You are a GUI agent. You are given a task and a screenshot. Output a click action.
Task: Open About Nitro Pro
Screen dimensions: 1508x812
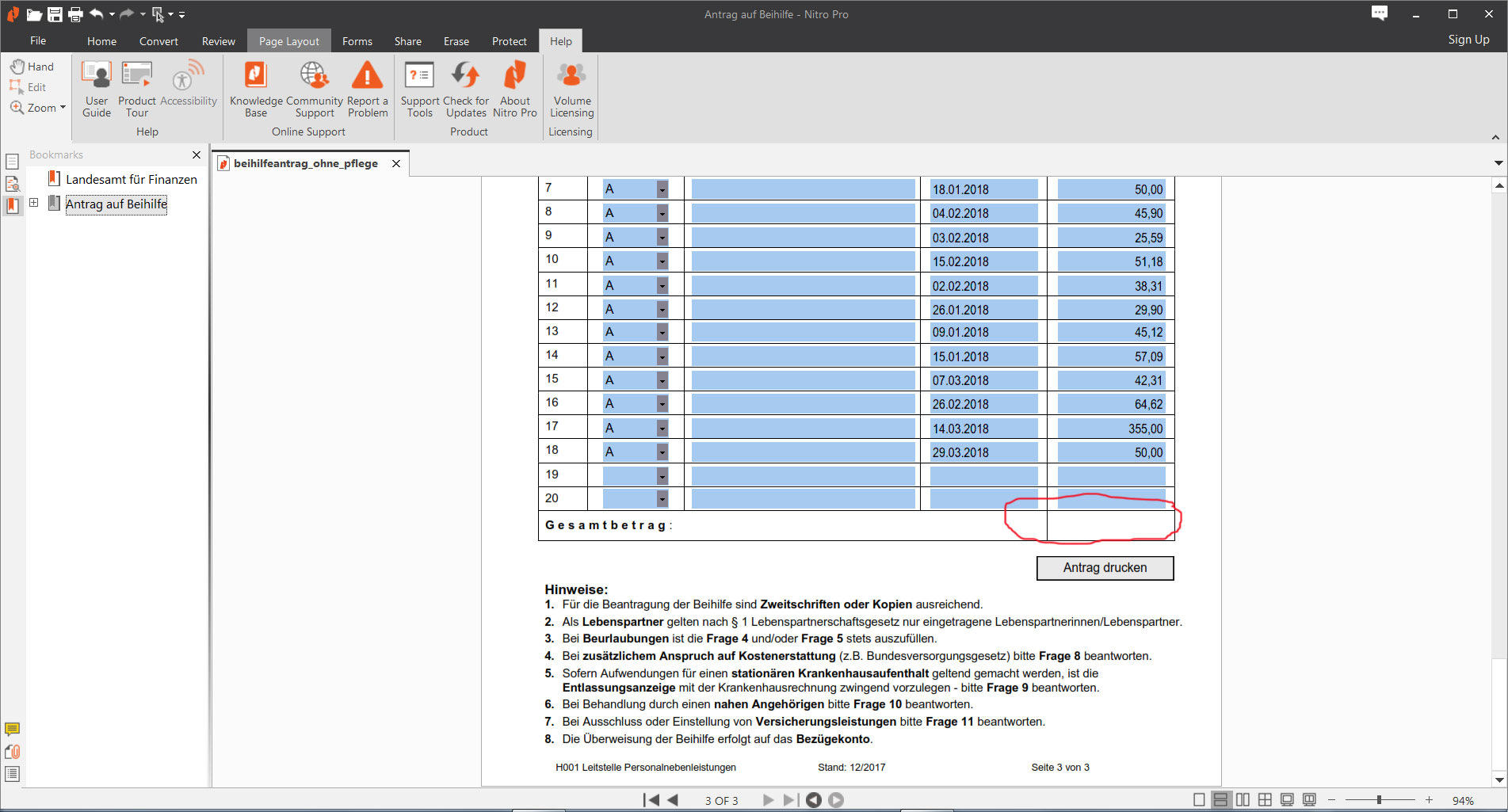pos(515,89)
